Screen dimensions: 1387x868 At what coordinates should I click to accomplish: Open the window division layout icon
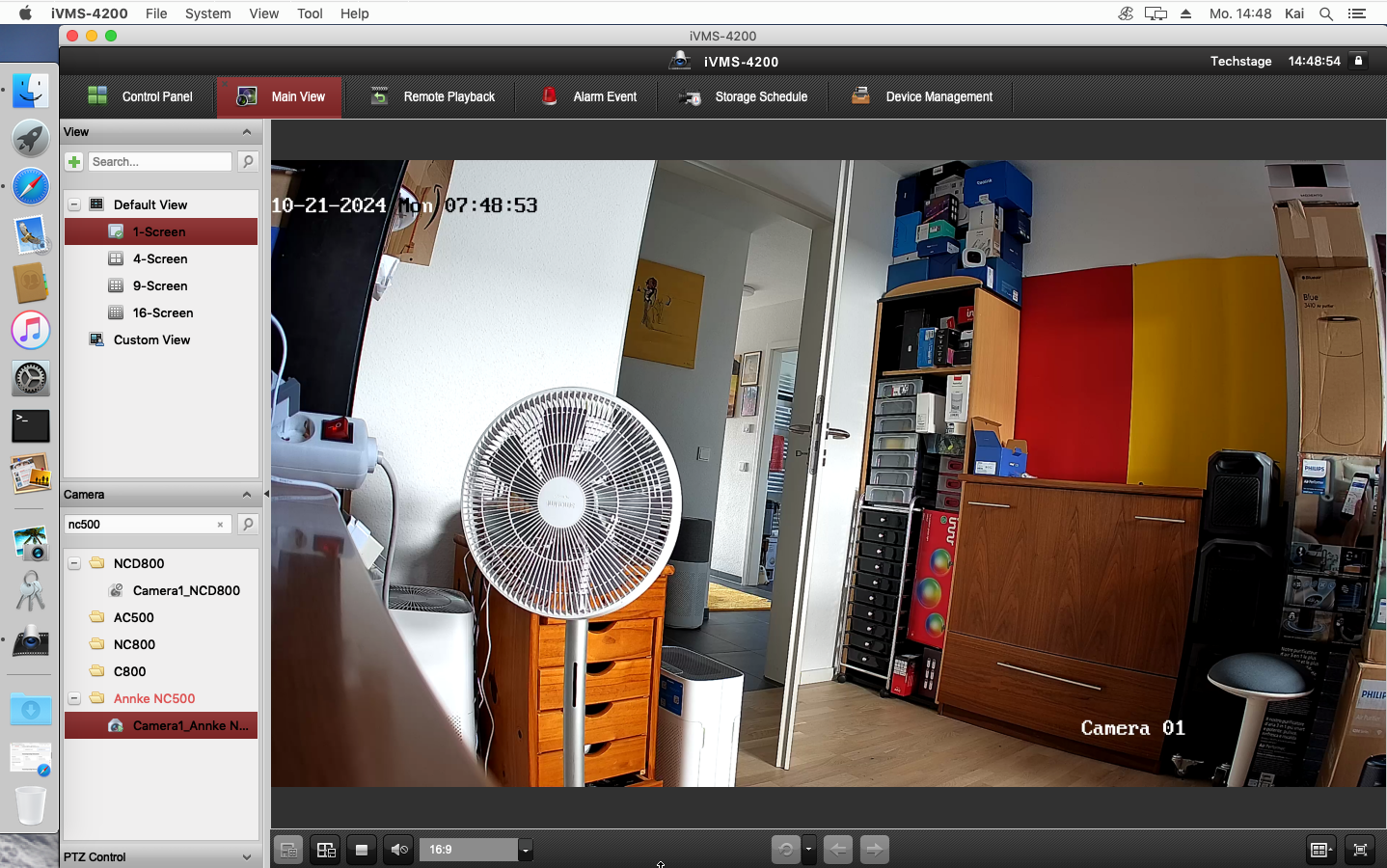(x=1320, y=850)
